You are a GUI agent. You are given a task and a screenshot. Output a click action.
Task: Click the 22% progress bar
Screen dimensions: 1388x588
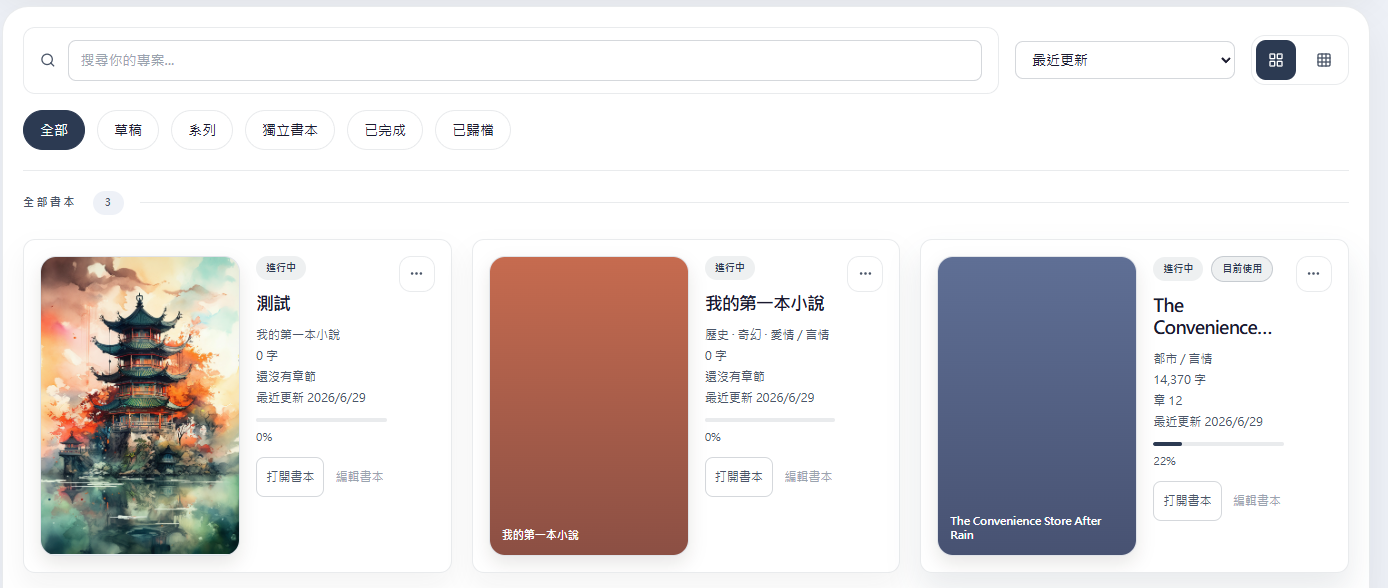(1218, 443)
